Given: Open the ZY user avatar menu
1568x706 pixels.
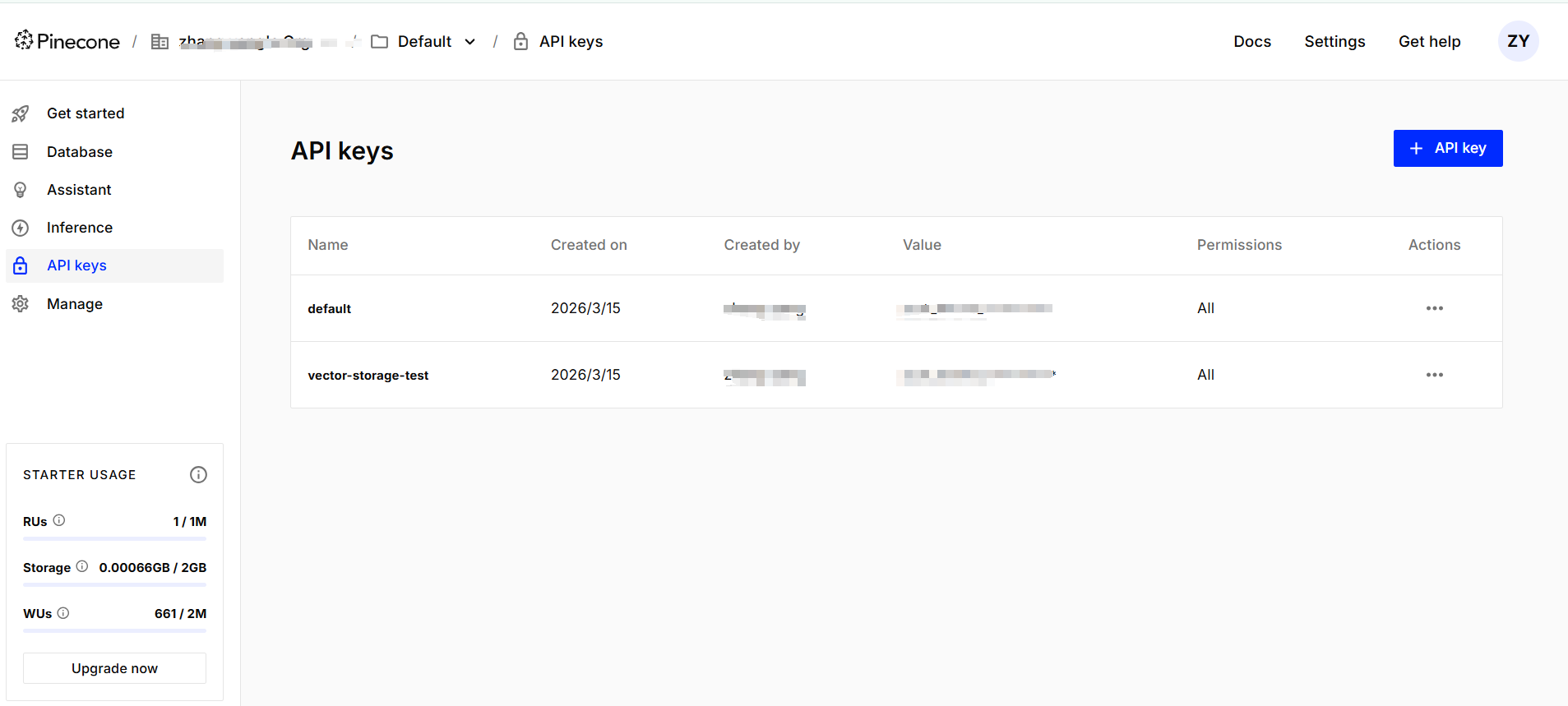Looking at the screenshot, I should coord(1518,41).
